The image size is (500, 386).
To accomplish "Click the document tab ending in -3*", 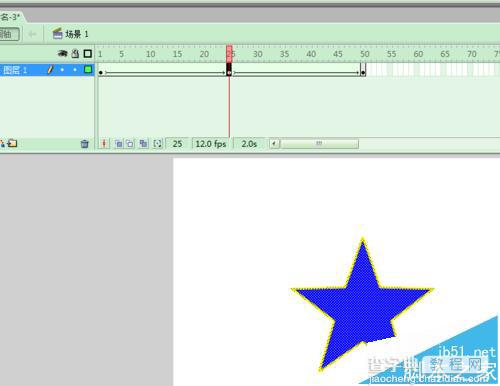I will coord(12,17).
